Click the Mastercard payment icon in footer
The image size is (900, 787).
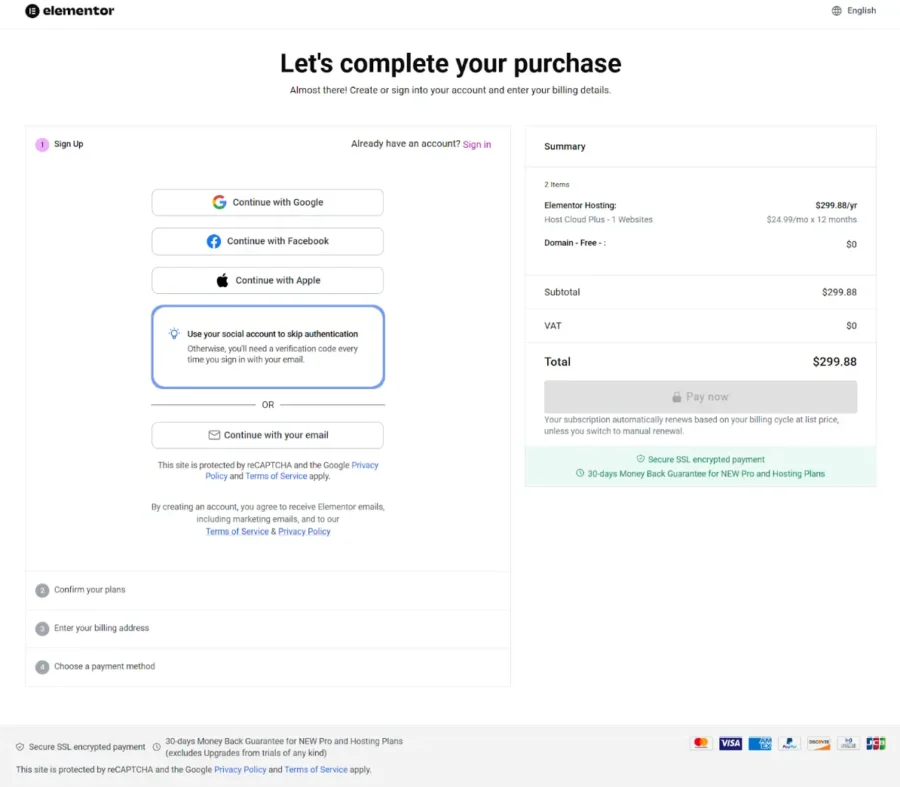[699, 743]
